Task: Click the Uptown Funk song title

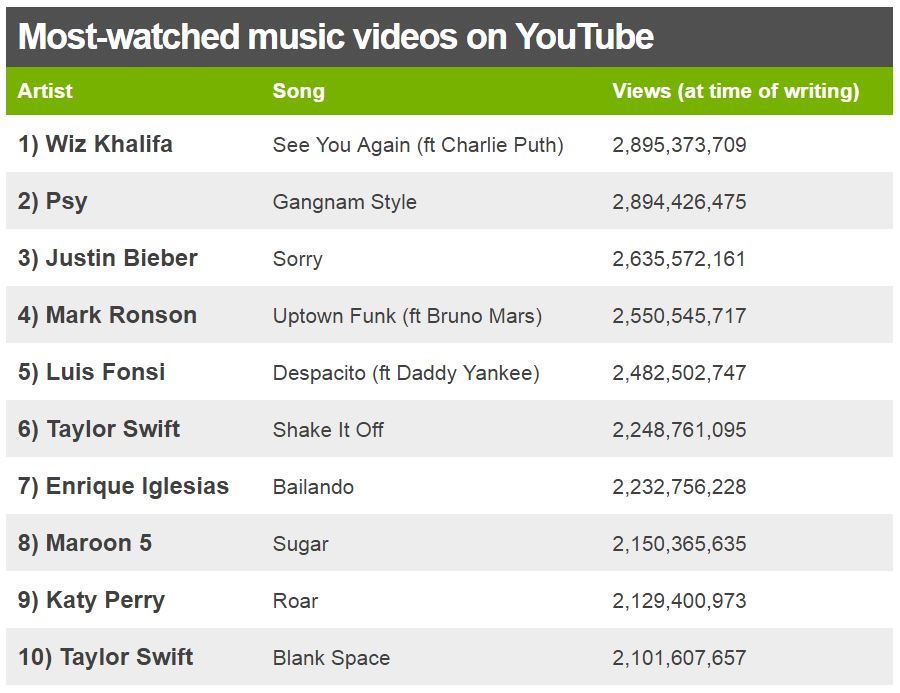Action: pyautogui.click(x=408, y=316)
